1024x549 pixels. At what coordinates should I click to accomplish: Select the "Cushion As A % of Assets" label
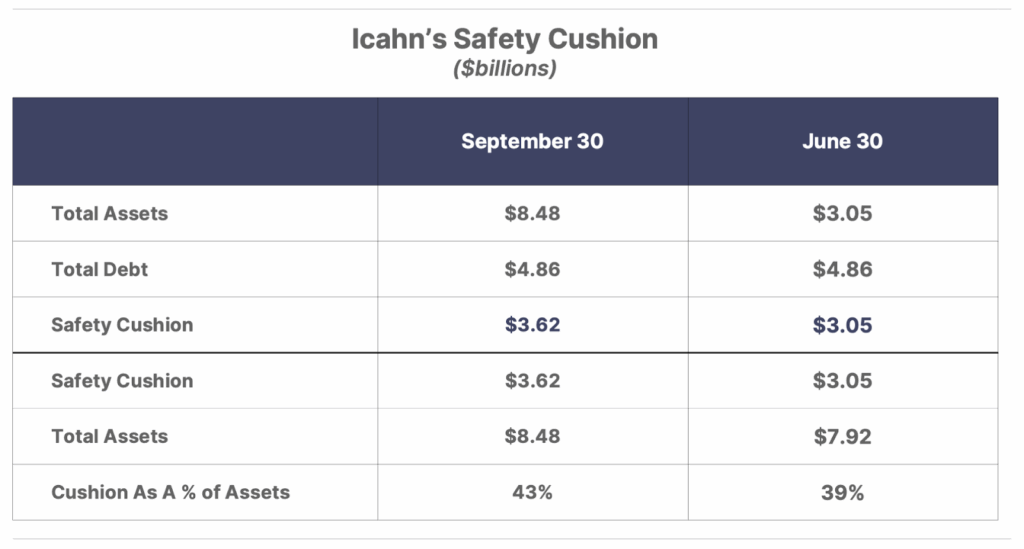171,492
